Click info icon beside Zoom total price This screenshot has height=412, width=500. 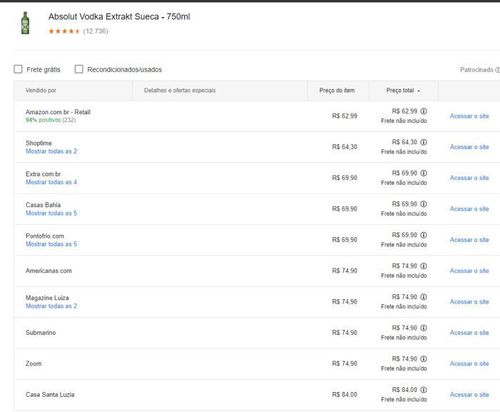point(423,359)
